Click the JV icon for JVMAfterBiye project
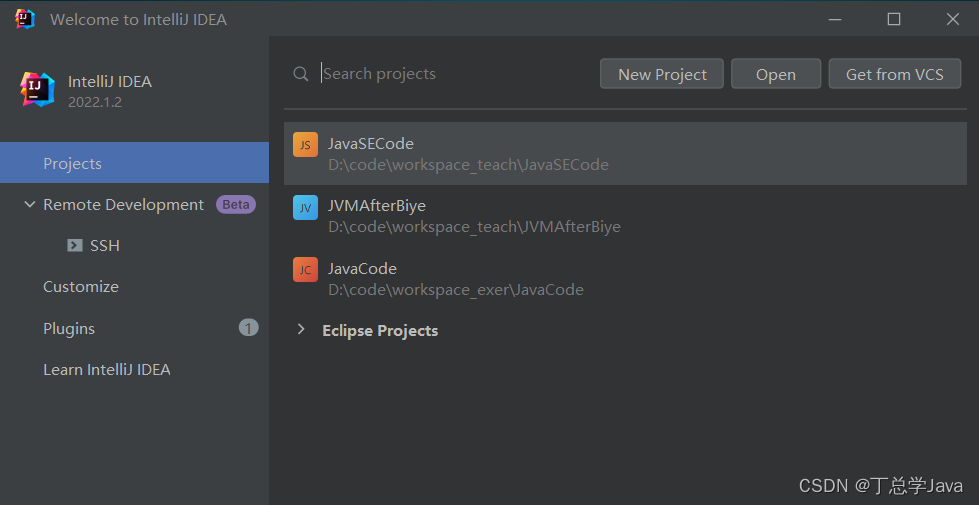 coord(305,207)
